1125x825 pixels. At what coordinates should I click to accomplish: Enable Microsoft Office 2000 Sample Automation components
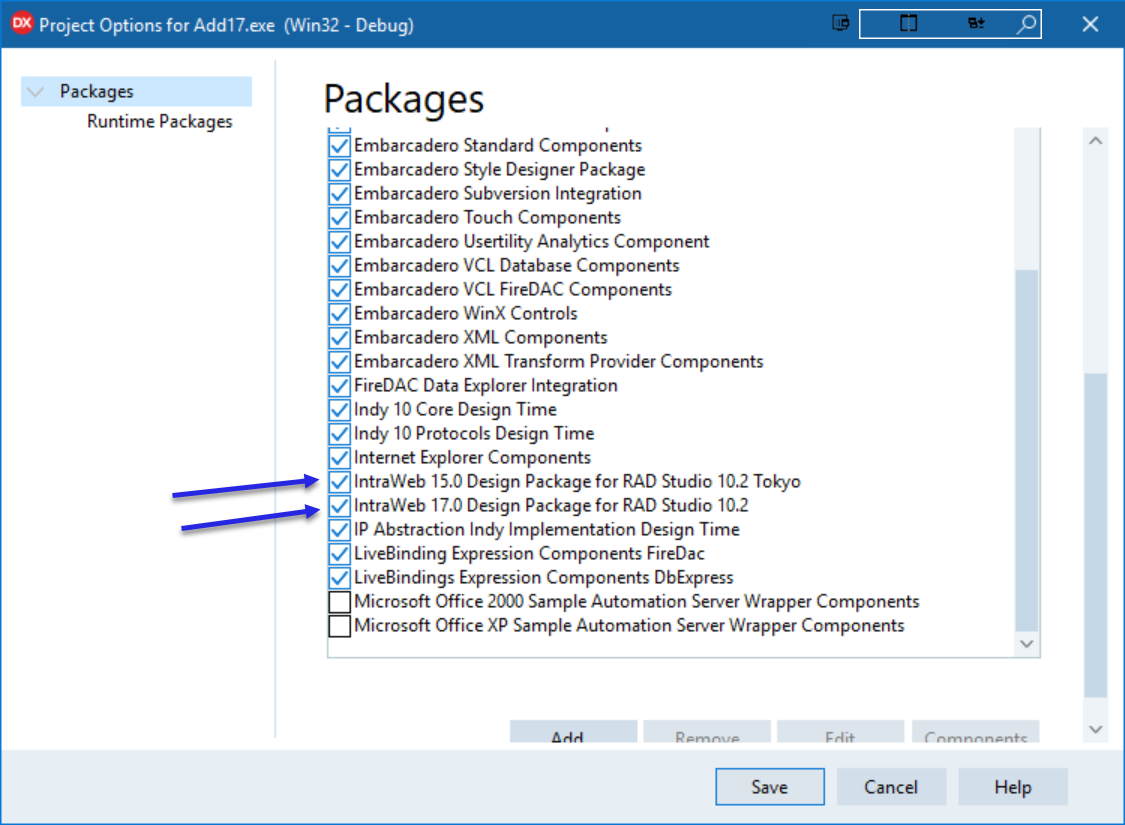click(x=340, y=602)
